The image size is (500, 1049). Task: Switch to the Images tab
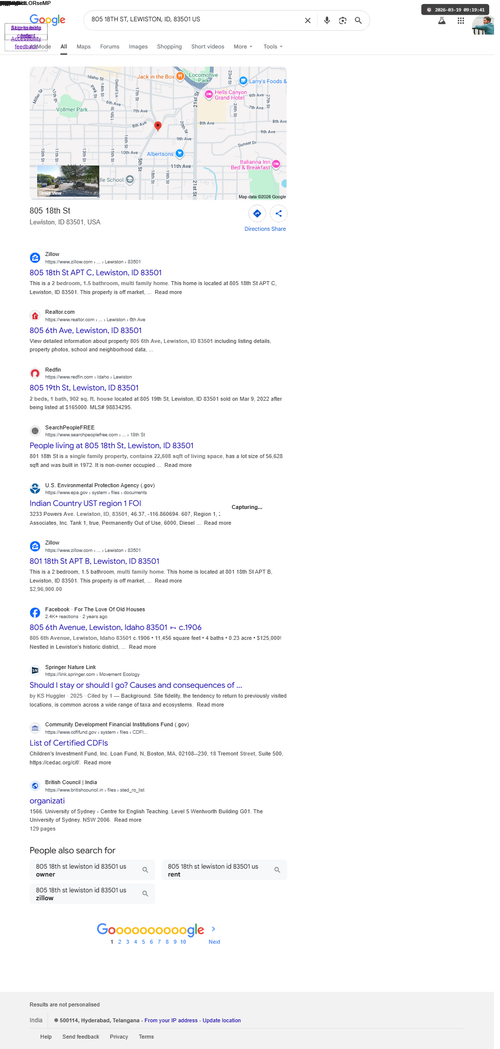pyautogui.click(x=140, y=47)
